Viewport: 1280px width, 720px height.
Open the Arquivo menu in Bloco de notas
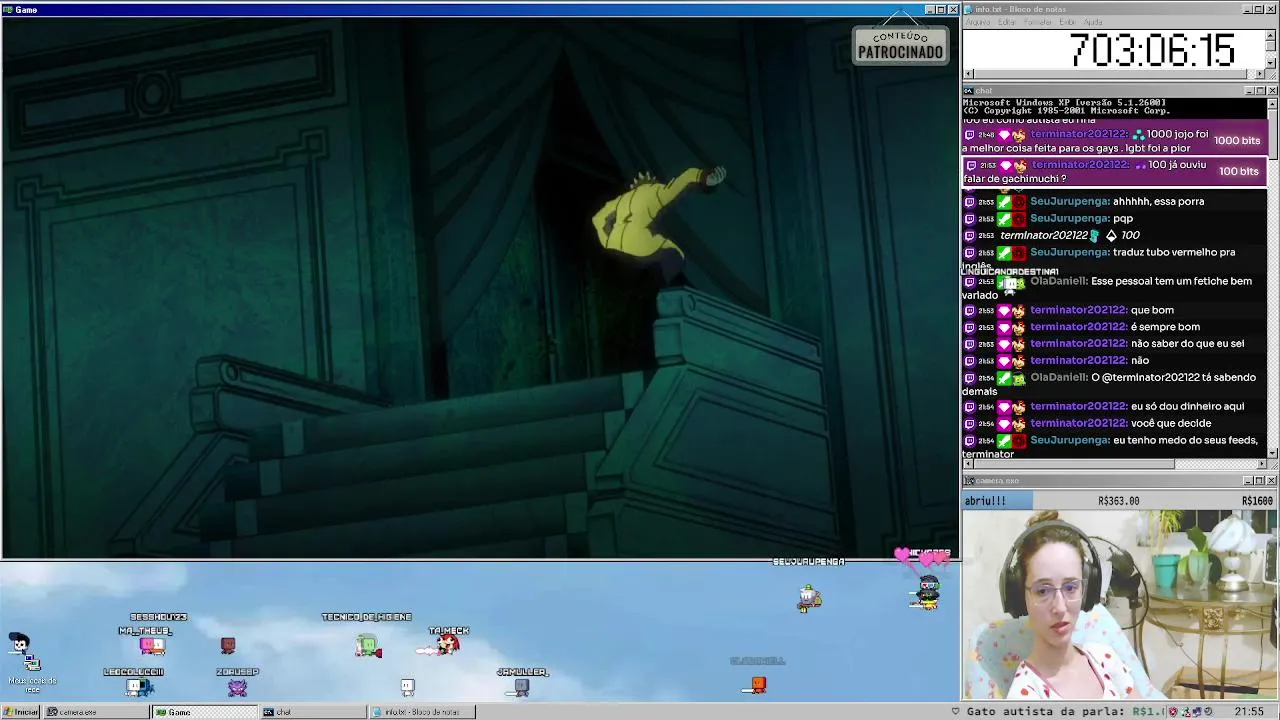(977, 22)
